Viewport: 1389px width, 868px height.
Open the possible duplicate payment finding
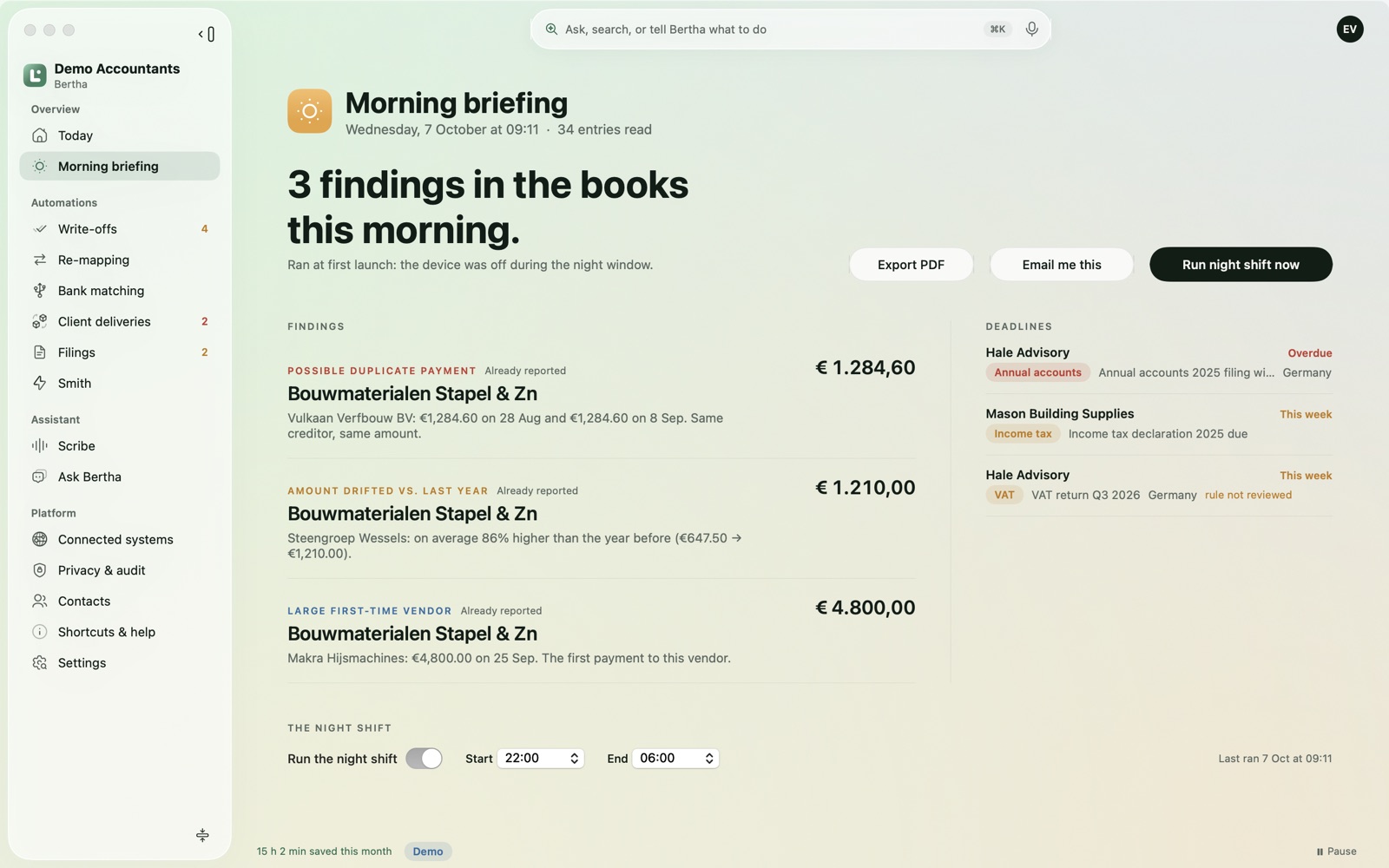pos(602,401)
